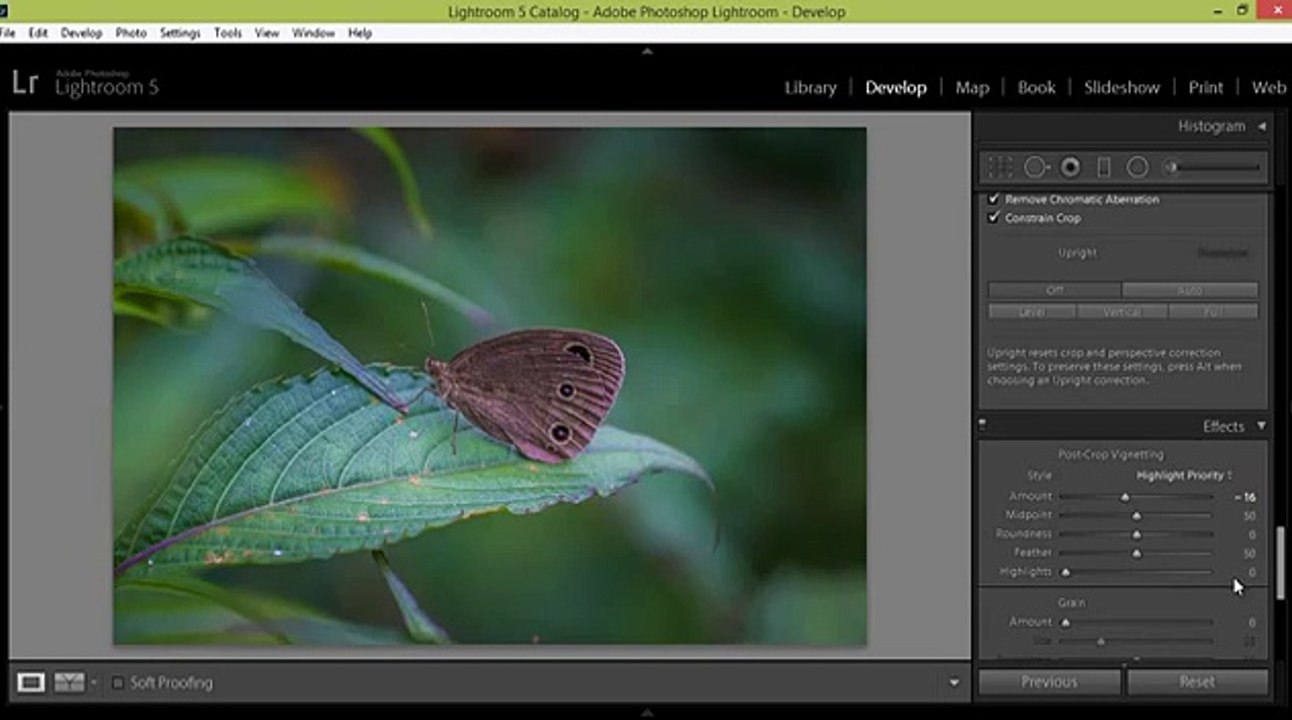This screenshot has width=1292, height=720.
Task: Open the Window menu
Action: tap(314, 33)
